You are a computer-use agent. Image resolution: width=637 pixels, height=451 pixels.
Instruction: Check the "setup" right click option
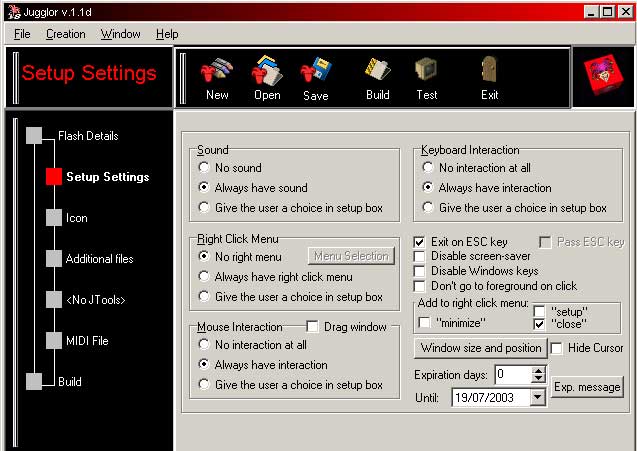540,312
